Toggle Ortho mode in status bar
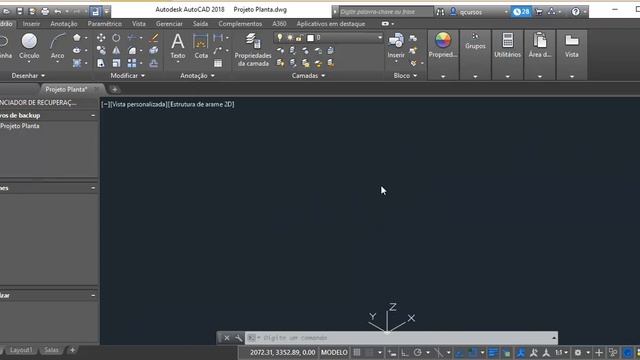This screenshot has width=640, height=360. tap(404, 352)
